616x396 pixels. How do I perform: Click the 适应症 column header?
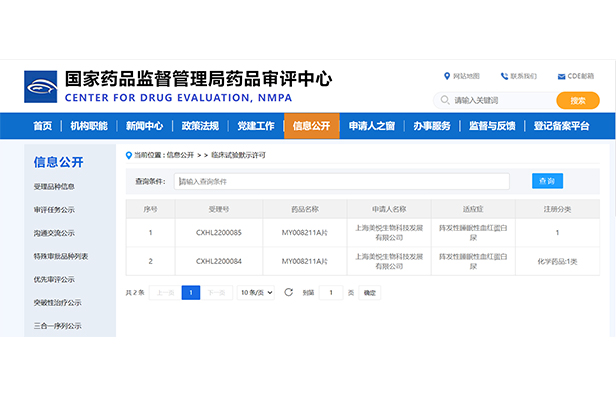tap(473, 209)
